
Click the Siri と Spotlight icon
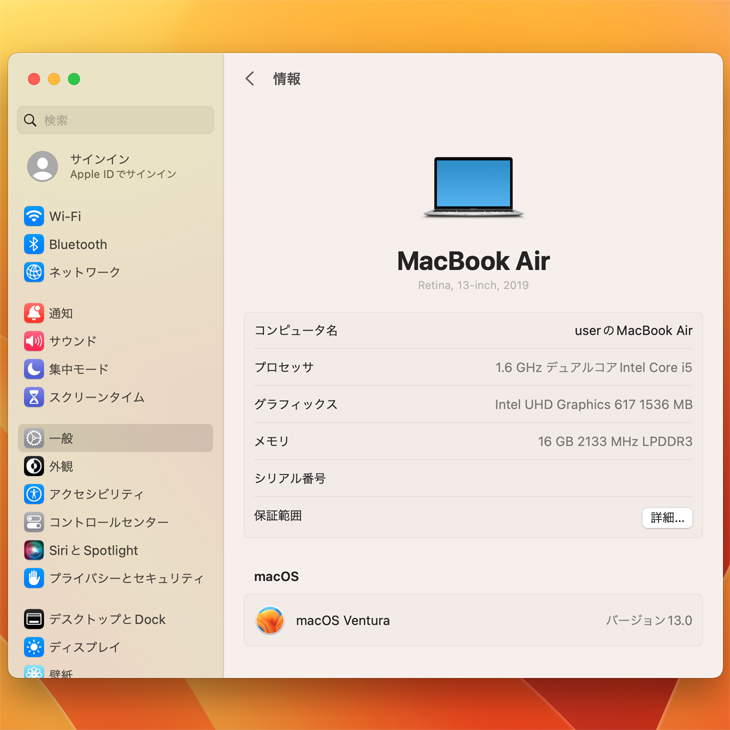point(34,550)
